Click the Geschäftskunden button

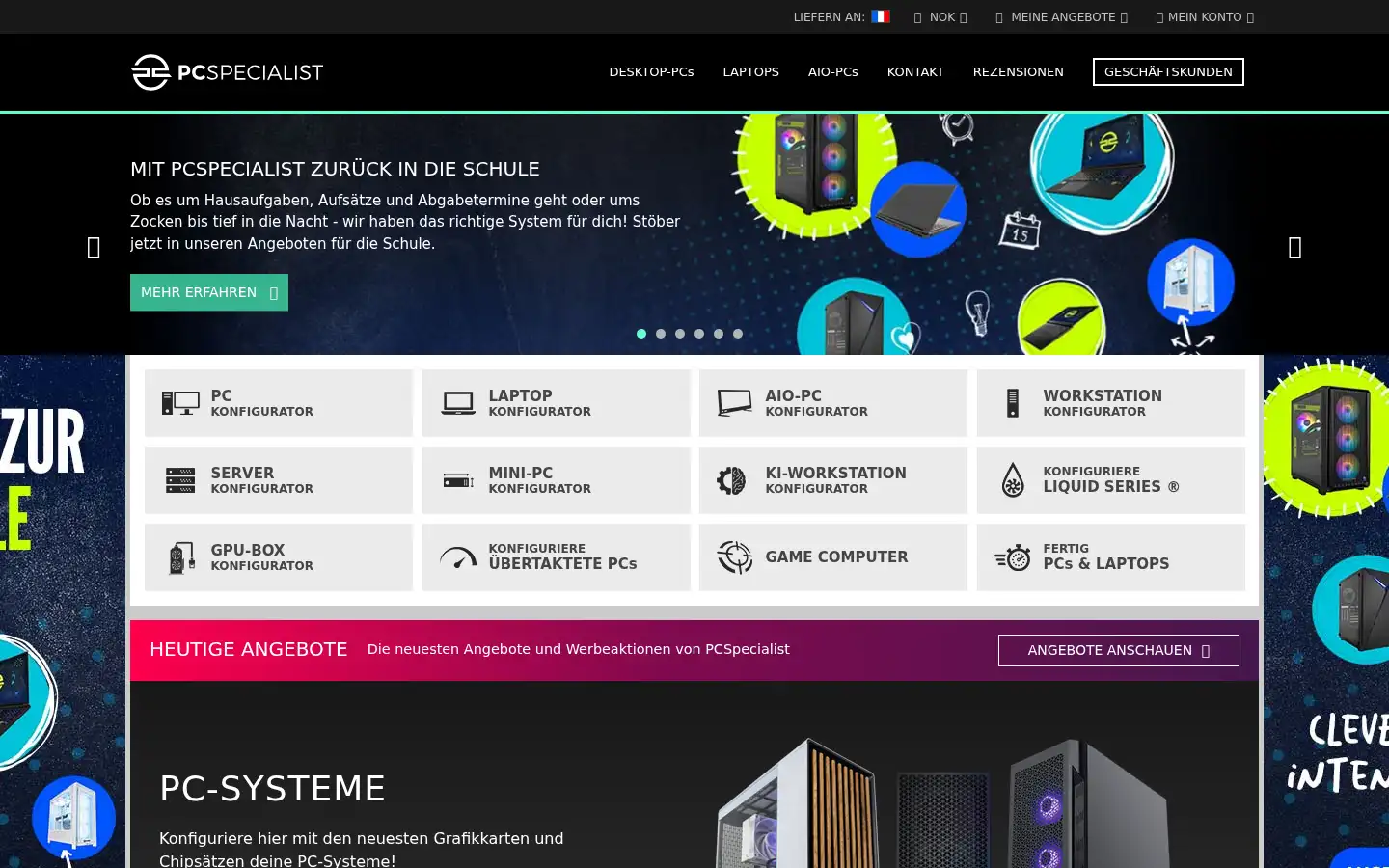coord(1168,72)
